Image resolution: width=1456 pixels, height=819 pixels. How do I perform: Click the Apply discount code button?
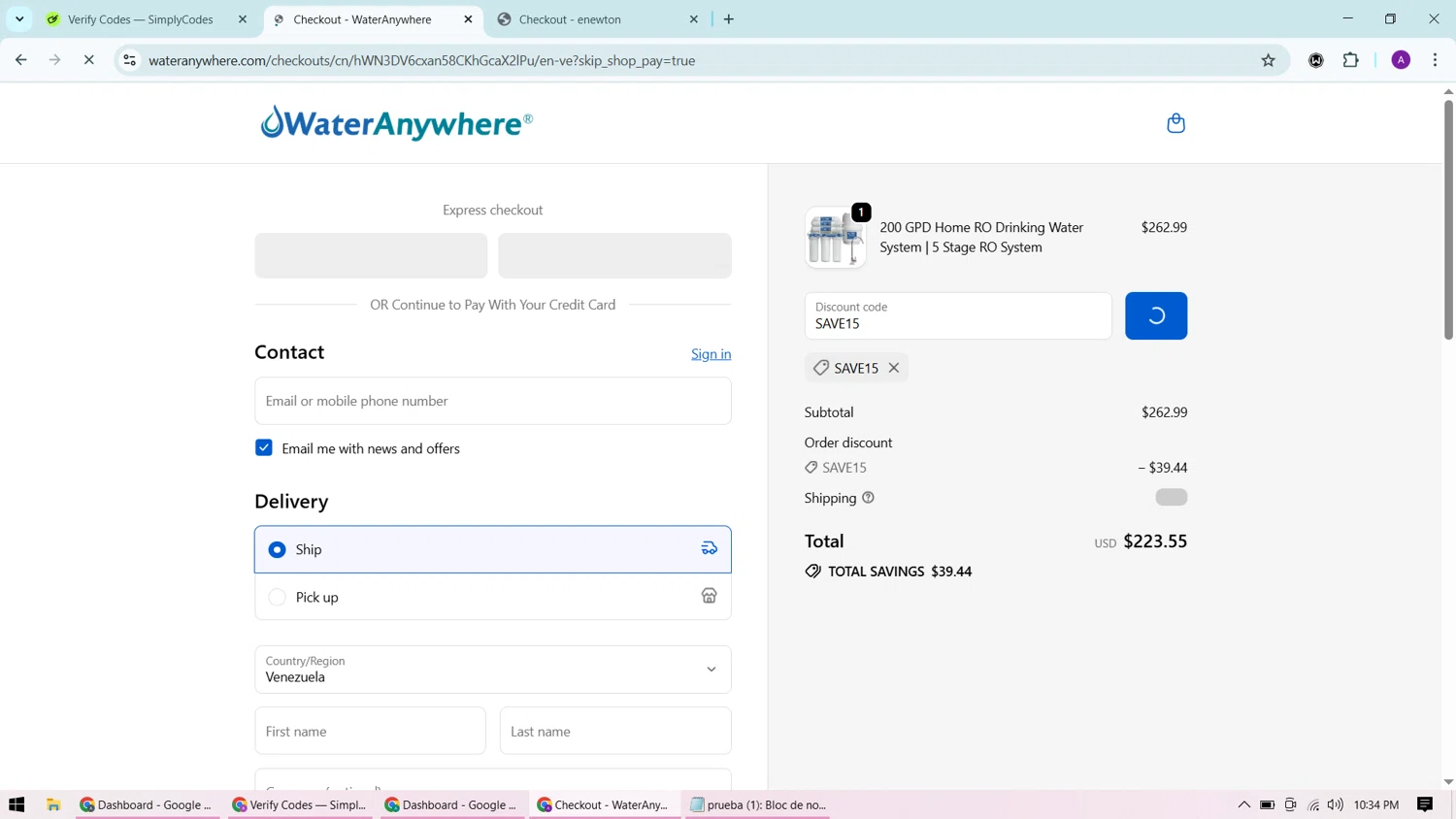[x=1156, y=315]
